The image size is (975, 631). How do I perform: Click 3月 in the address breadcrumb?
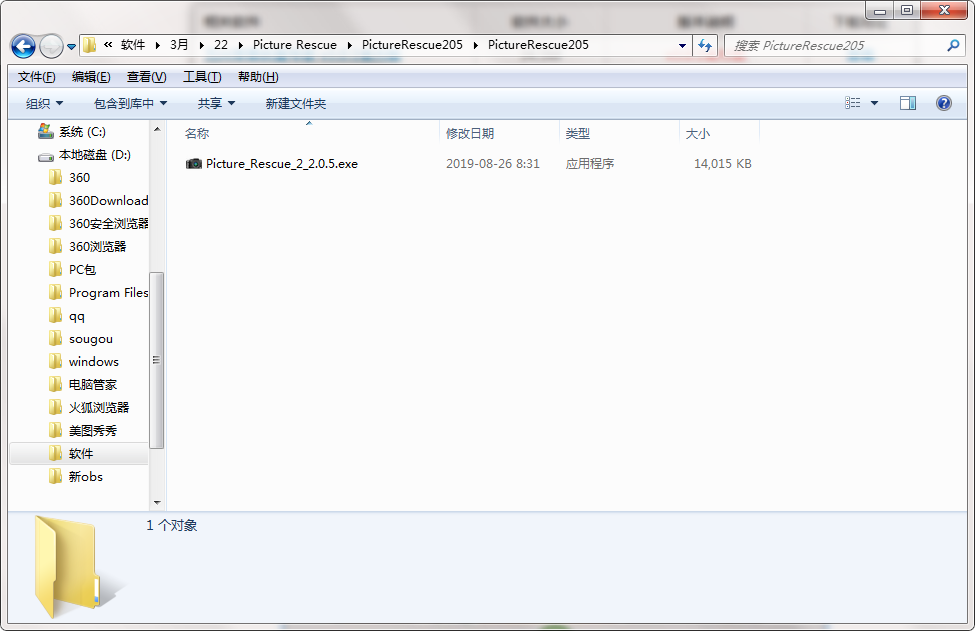179,45
